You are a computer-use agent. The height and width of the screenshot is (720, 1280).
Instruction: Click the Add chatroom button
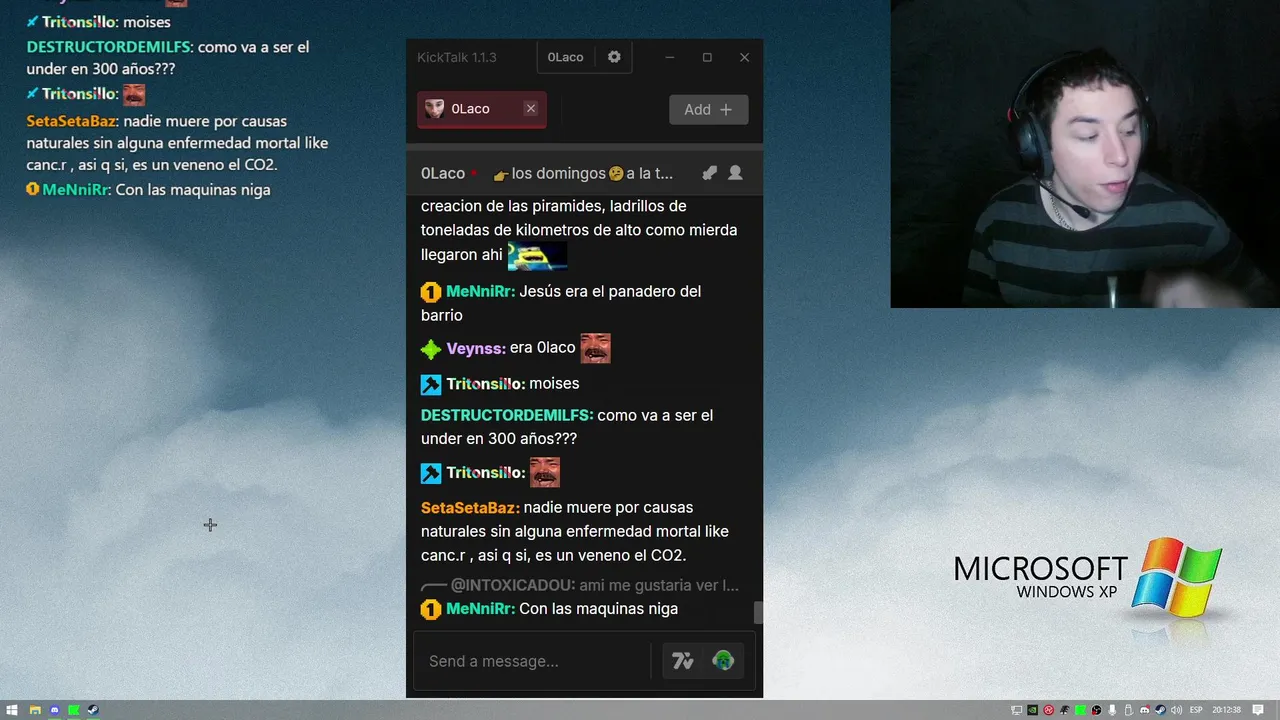coord(708,110)
